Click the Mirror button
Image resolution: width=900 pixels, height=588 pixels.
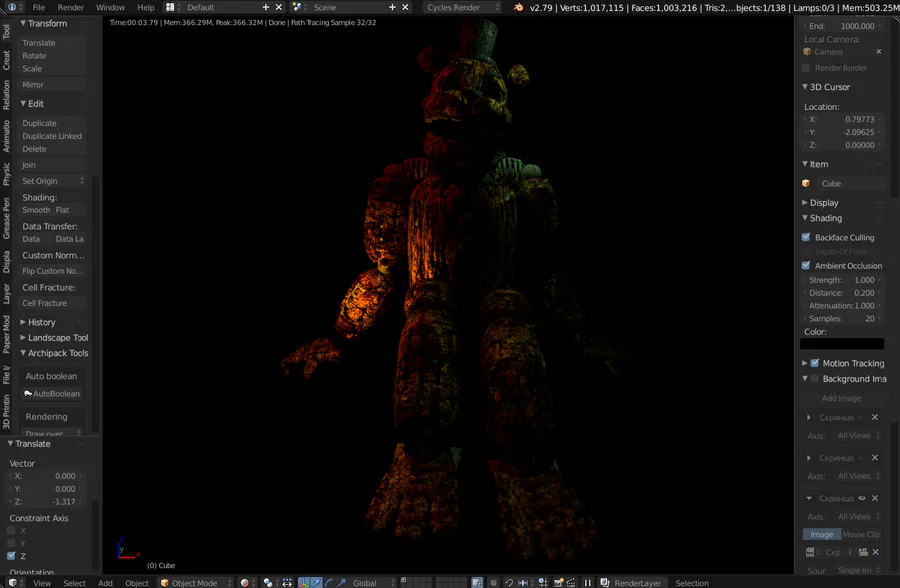coord(52,84)
